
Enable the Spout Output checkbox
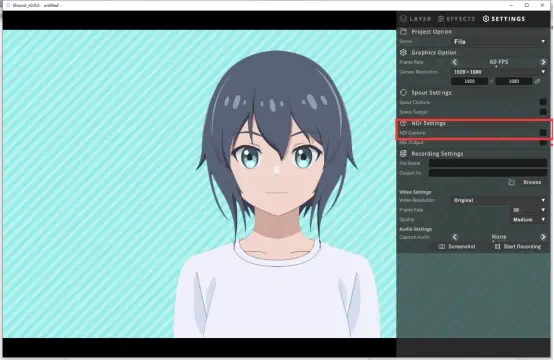click(543, 112)
